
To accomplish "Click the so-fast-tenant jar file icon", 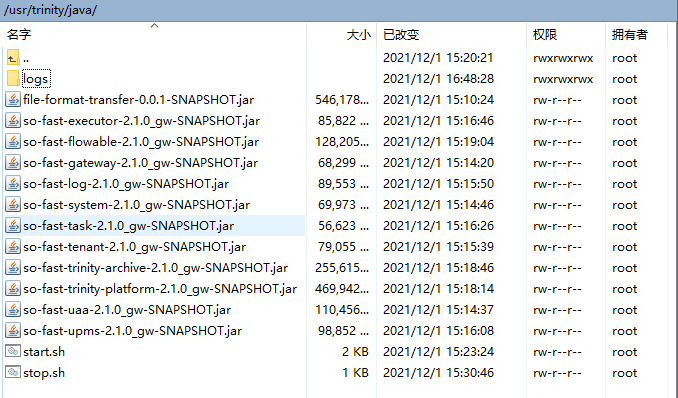I will pos(13,247).
